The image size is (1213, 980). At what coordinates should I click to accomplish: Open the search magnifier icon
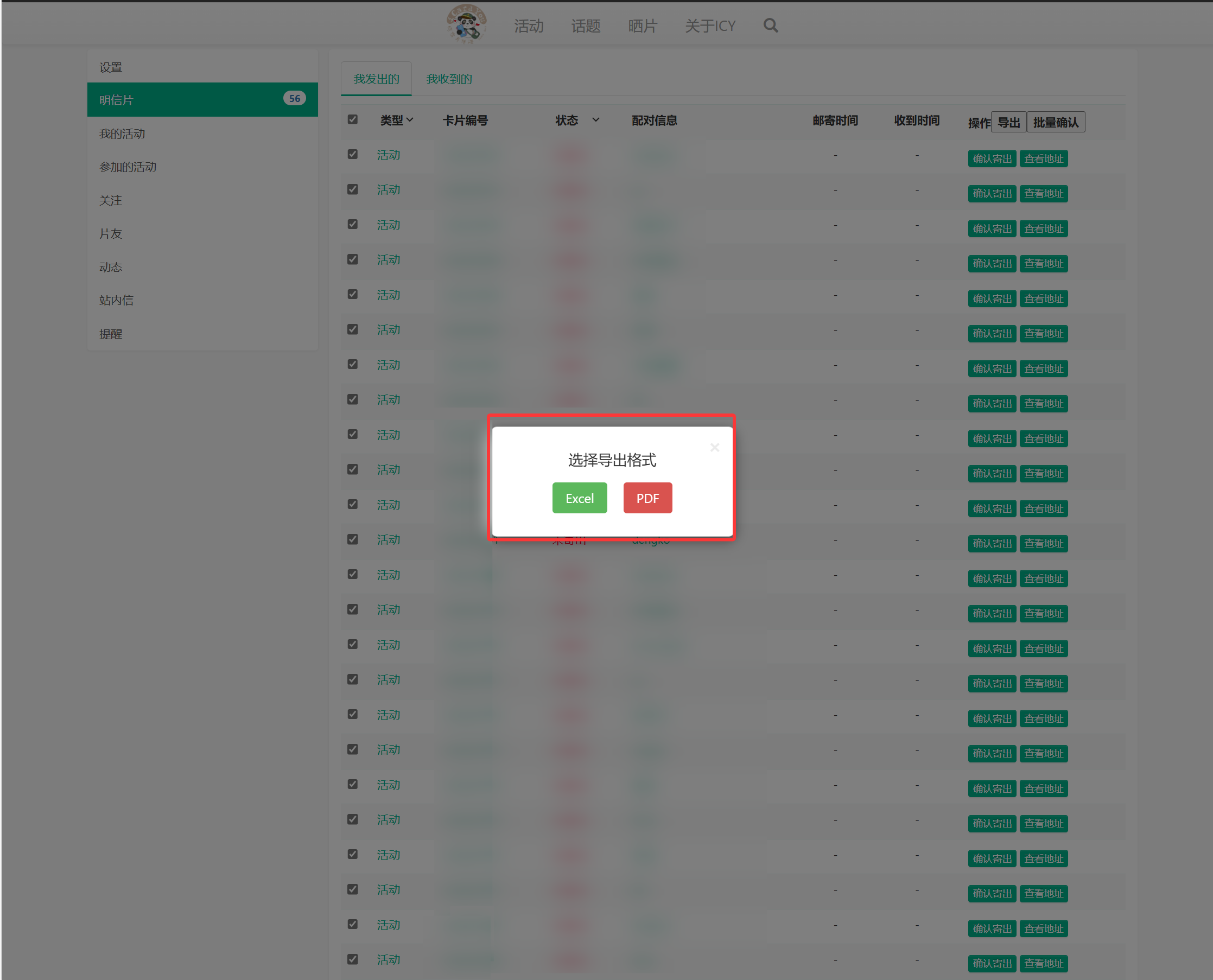pos(770,26)
